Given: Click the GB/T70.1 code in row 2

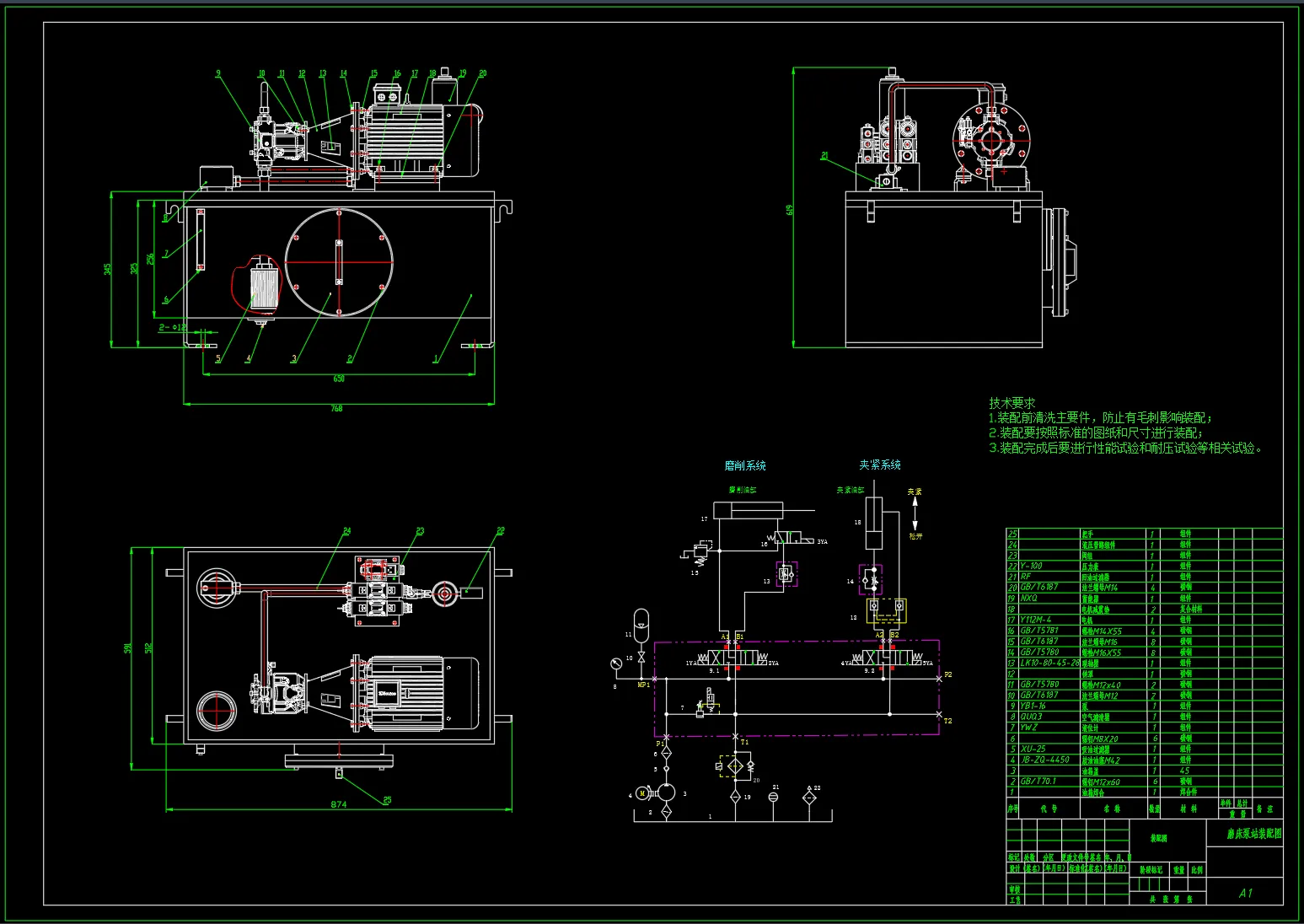Looking at the screenshot, I should click(x=1038, y=781).
